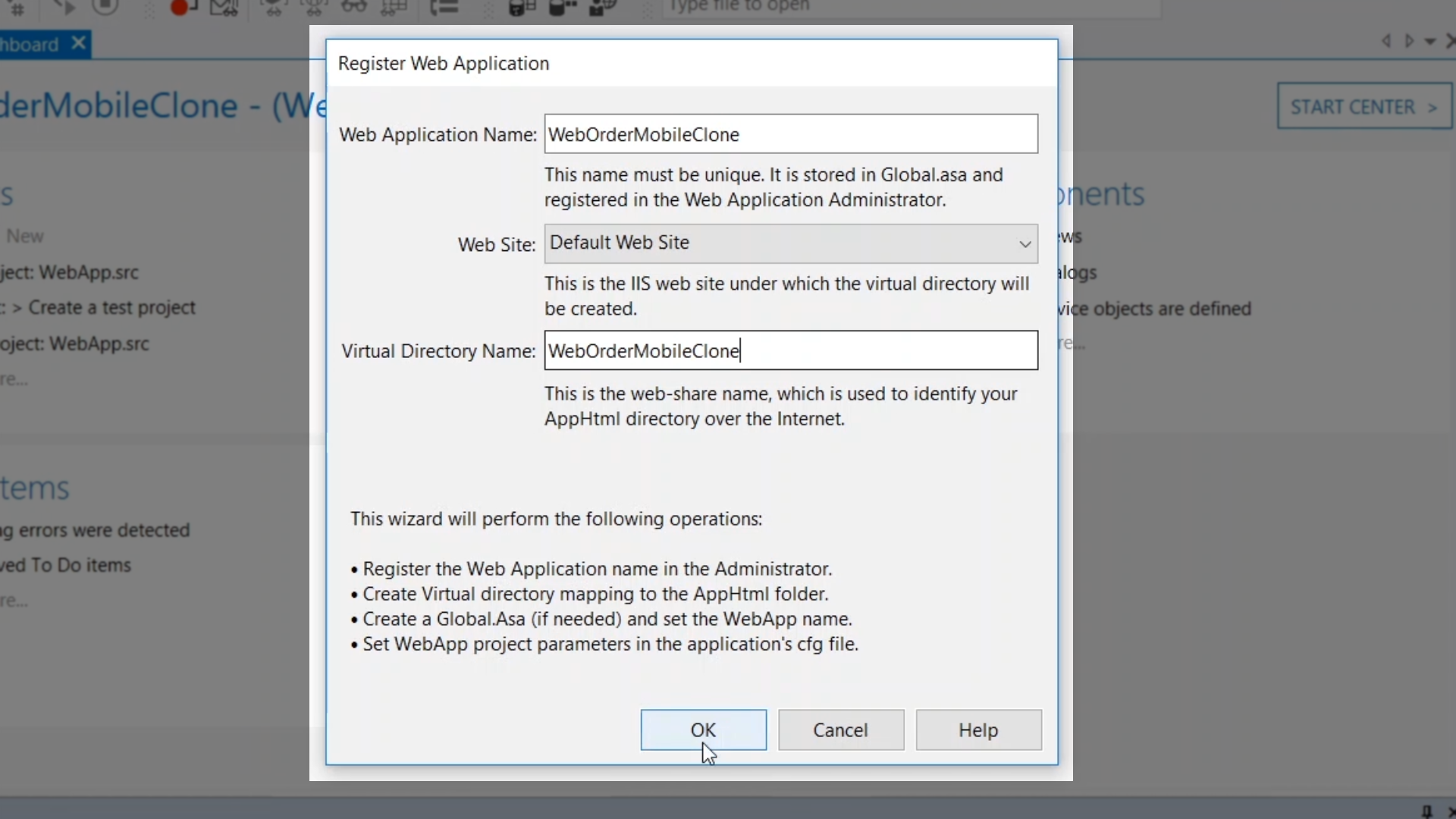Click the envelope message toolbar icon
This screenshot has height=819, width=1456.
click(223, 8)
